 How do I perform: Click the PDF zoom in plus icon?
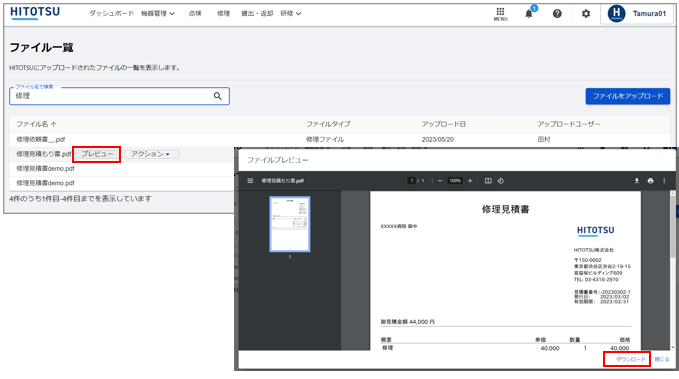pyautogui.click(x=470, y=181)
